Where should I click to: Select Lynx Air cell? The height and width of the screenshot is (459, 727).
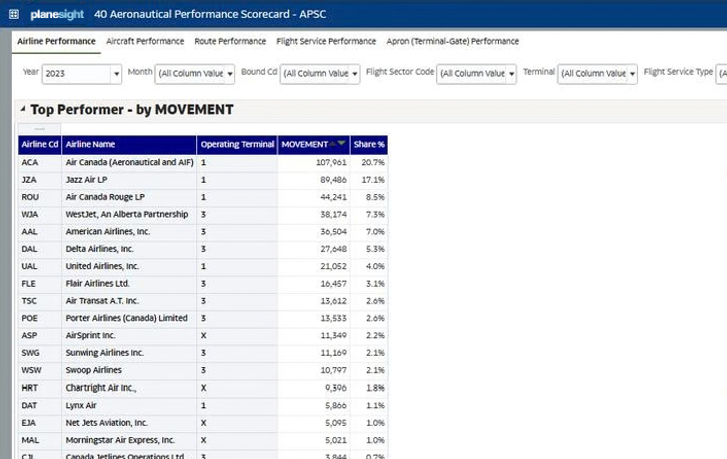tap(129, 406)
